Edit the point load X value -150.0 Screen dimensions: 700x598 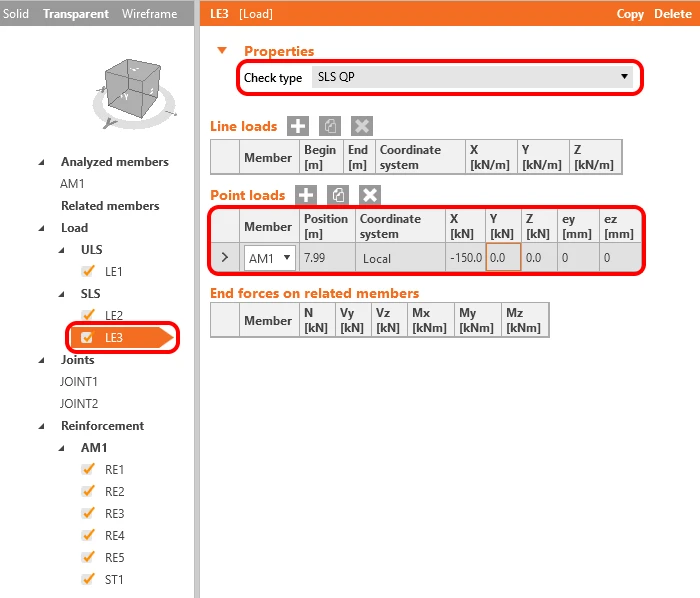pos(465,257)
